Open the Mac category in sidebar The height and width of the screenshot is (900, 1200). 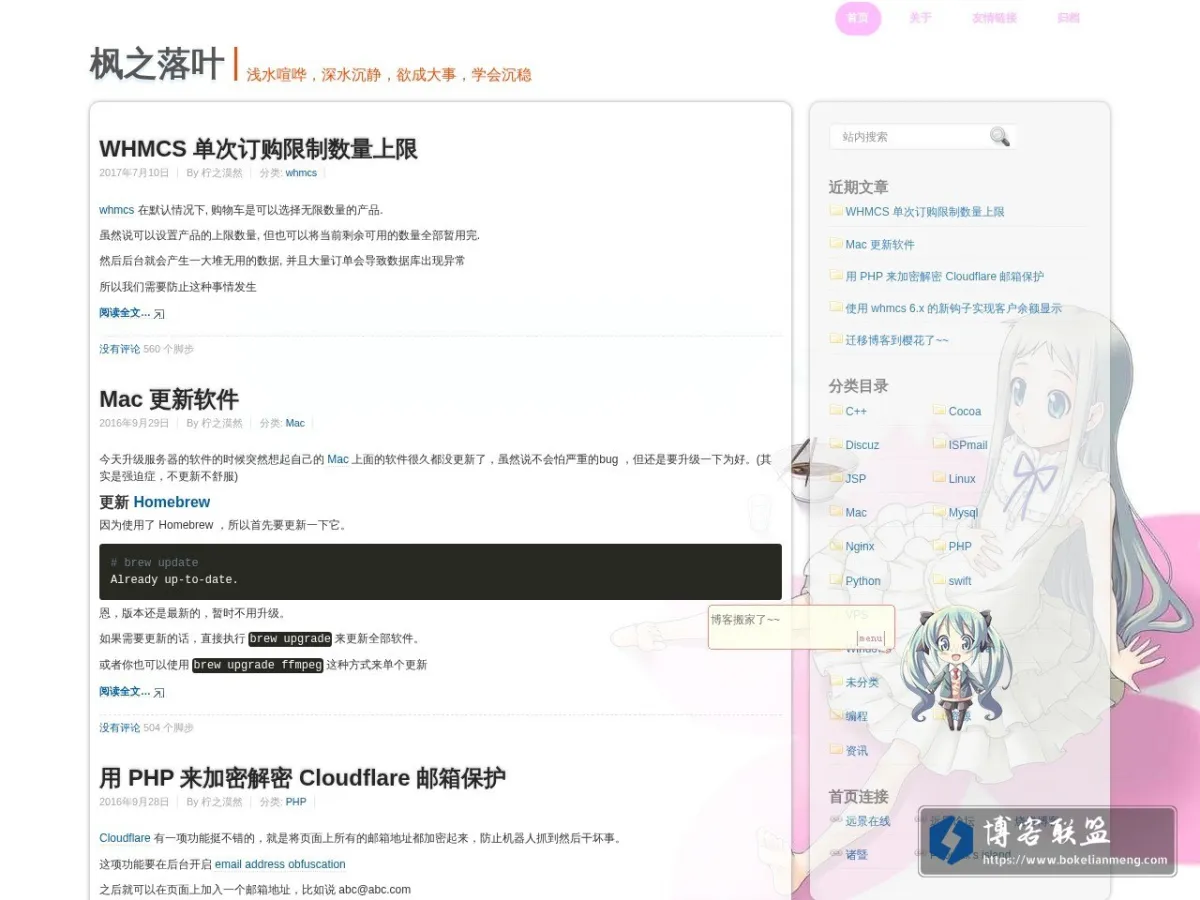[856, 512]
